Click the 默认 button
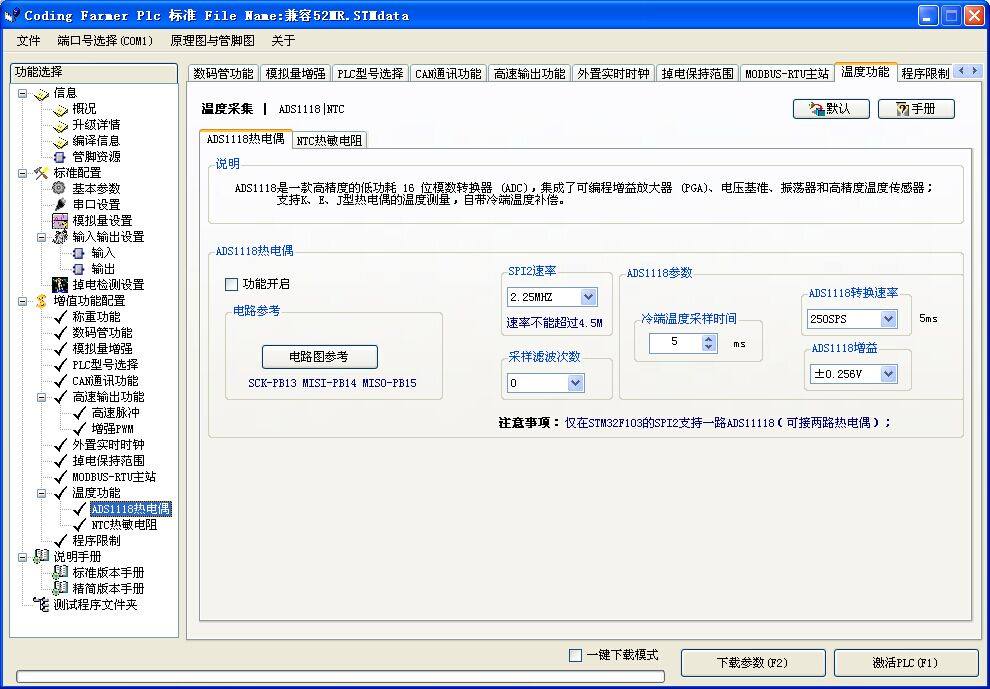The image size is (990, 689). coord(831,109)
